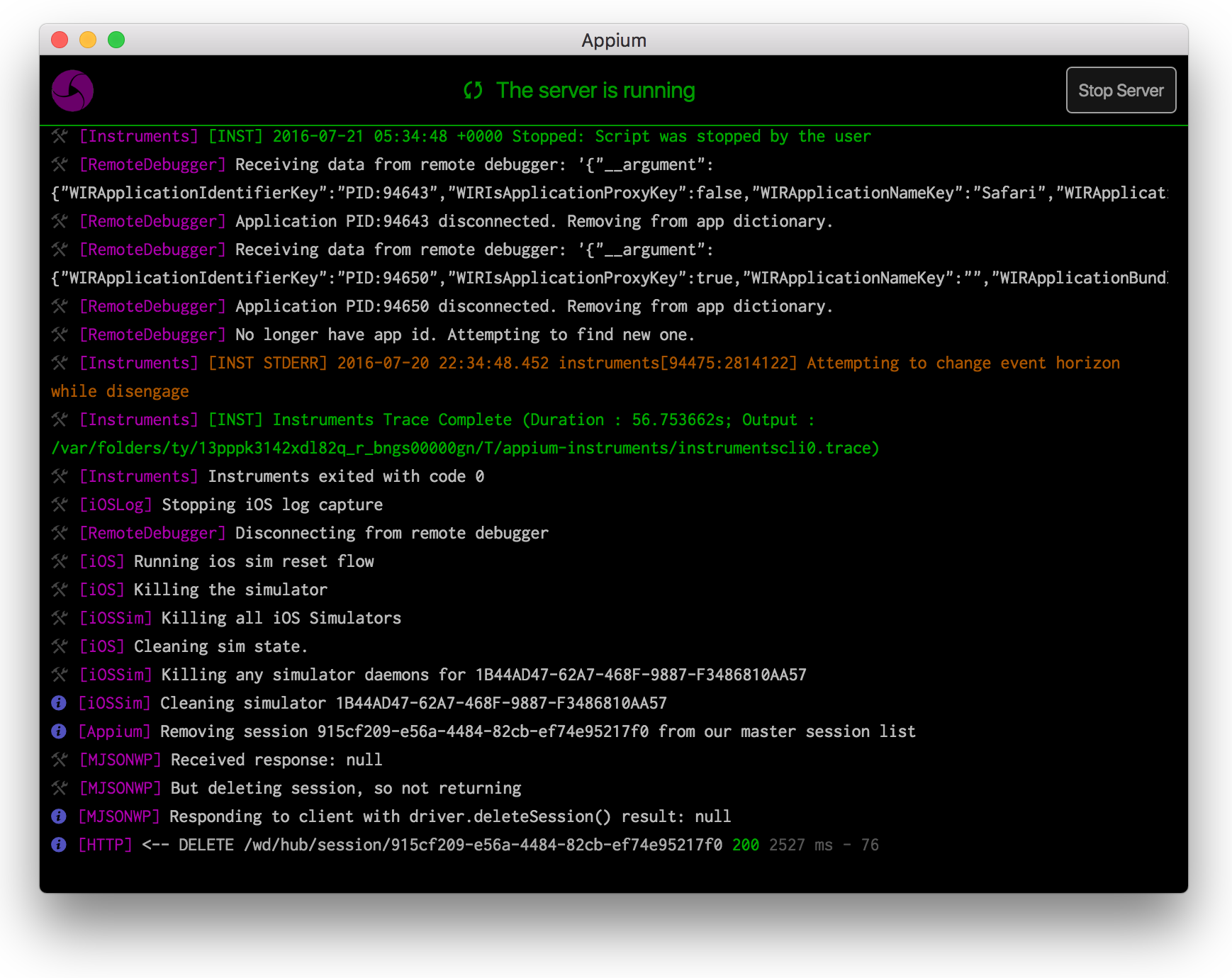Click debug icon beside 'Disconnecting from remote debugger'
Image resolution: width=1232 pixels, height=978 pixels.
coord(60,533)
